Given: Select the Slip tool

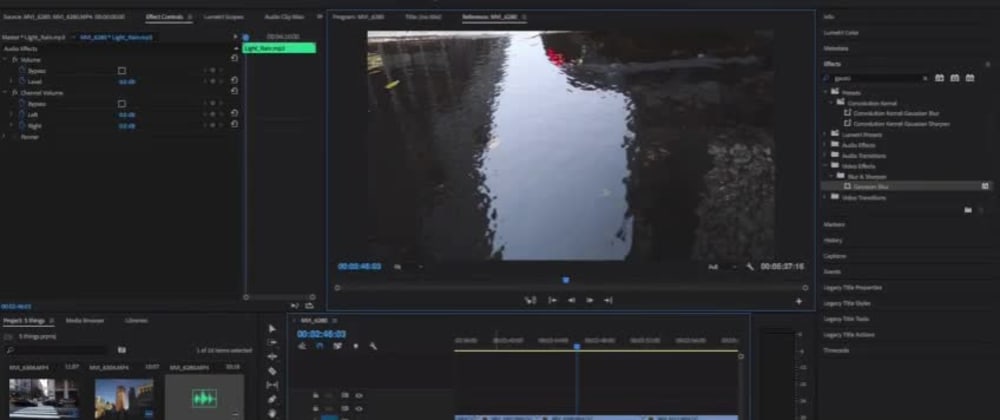Looking at the screenshot, I should pyautogui.click(x=272, y=385).
